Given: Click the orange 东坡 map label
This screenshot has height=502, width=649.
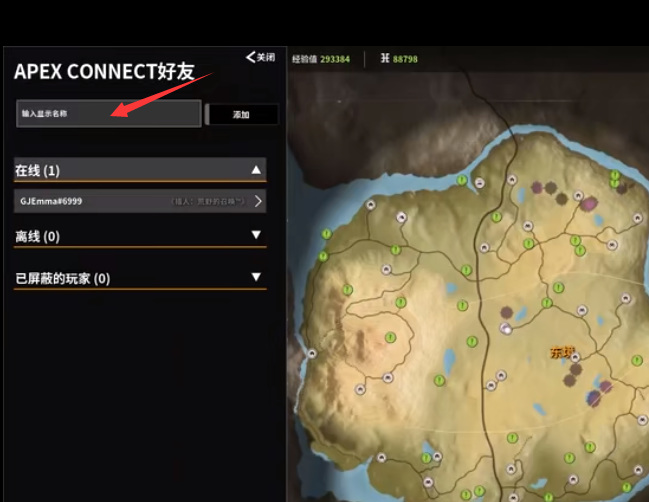Looking at the screenshot, I should pos(562,352).
